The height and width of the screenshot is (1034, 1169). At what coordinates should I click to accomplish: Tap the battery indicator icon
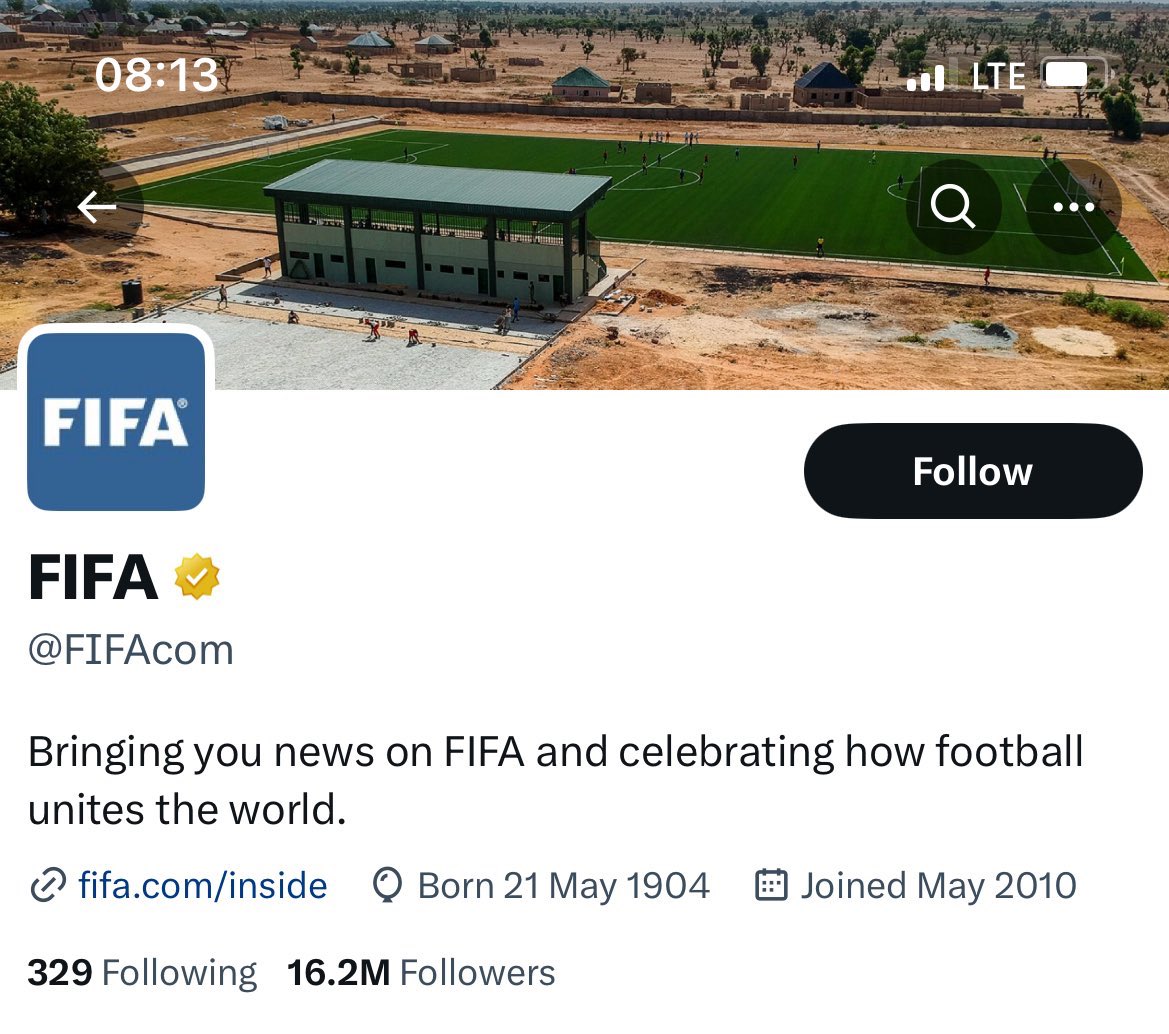click(1073, 76)
